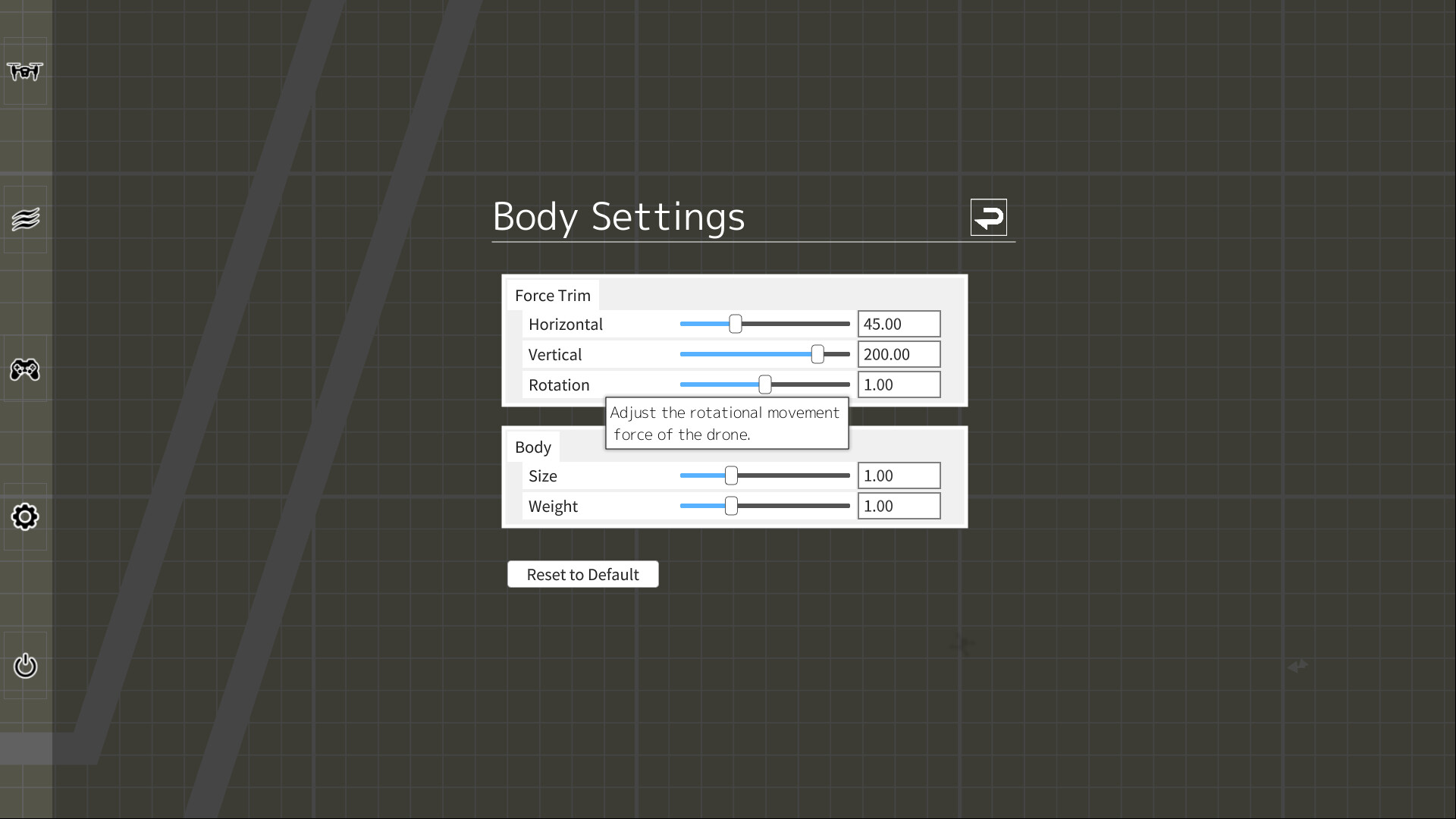1456x819 pixels.
Task: Click the Weight slider handle
Action: point(730,506)
